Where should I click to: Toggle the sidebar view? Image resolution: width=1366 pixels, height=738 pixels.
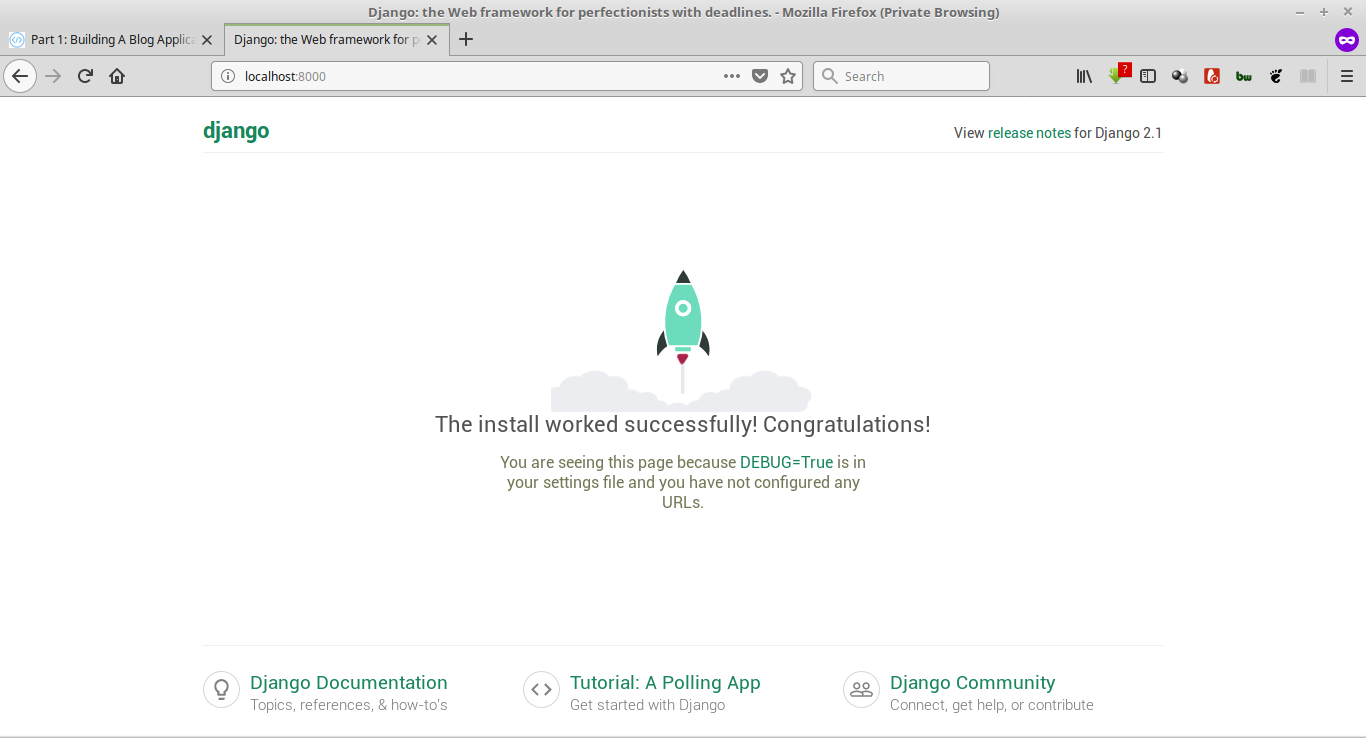(x=1148, y=76)
